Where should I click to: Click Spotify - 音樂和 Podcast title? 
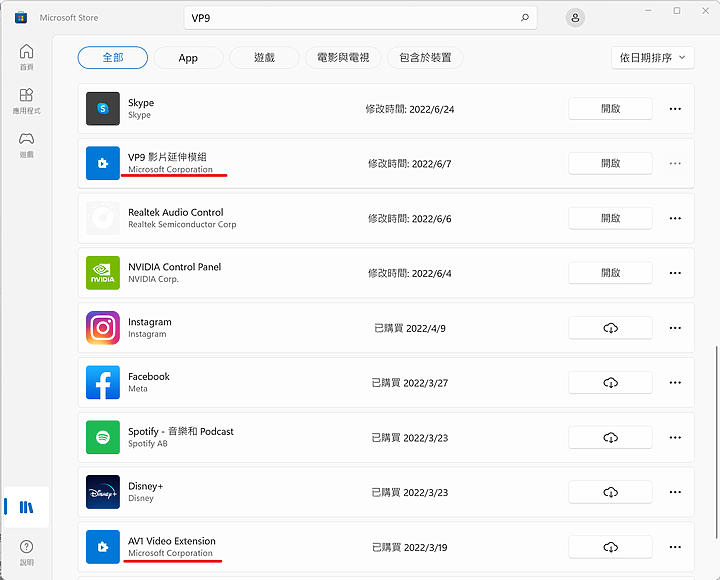click(x=181, y=431)
